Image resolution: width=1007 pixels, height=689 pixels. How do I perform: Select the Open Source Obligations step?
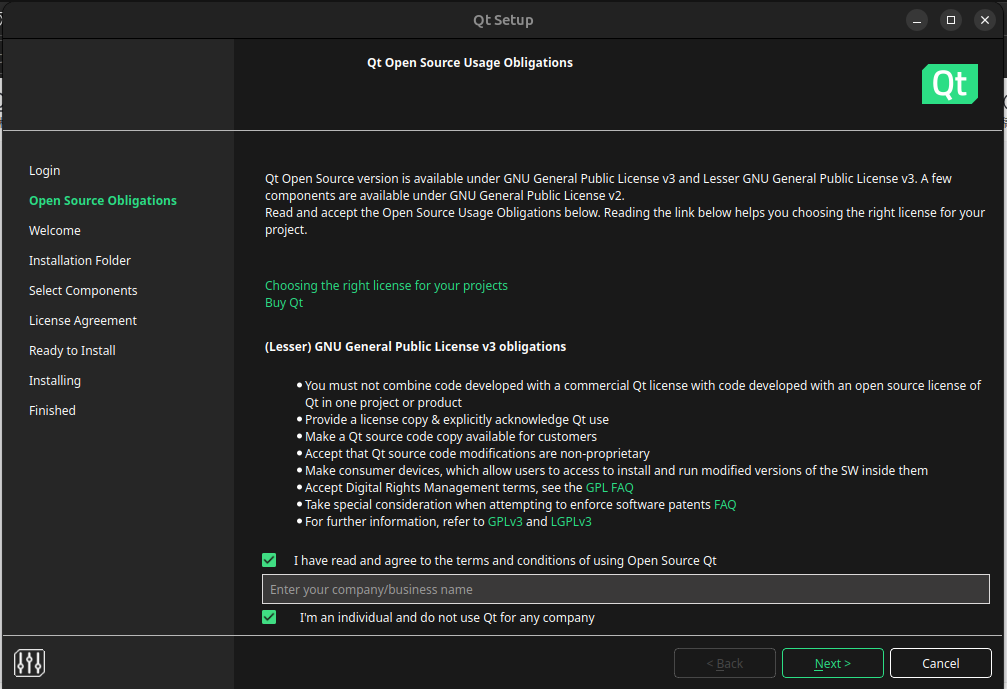click(103, 200)
